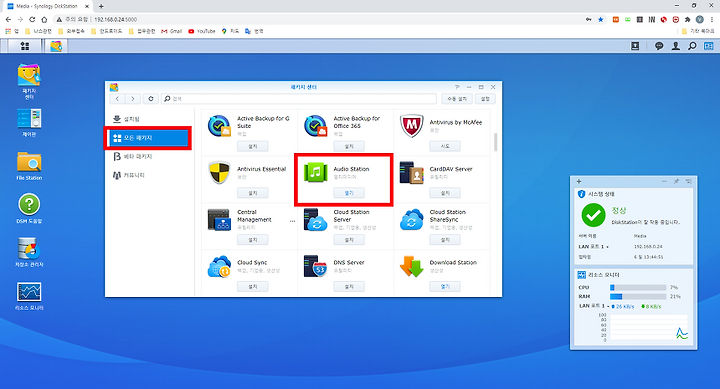Click Package Center vertical scrollbar
Image resolution: width=720 pixels, height=389 pixels.
[x=495, y=142]
